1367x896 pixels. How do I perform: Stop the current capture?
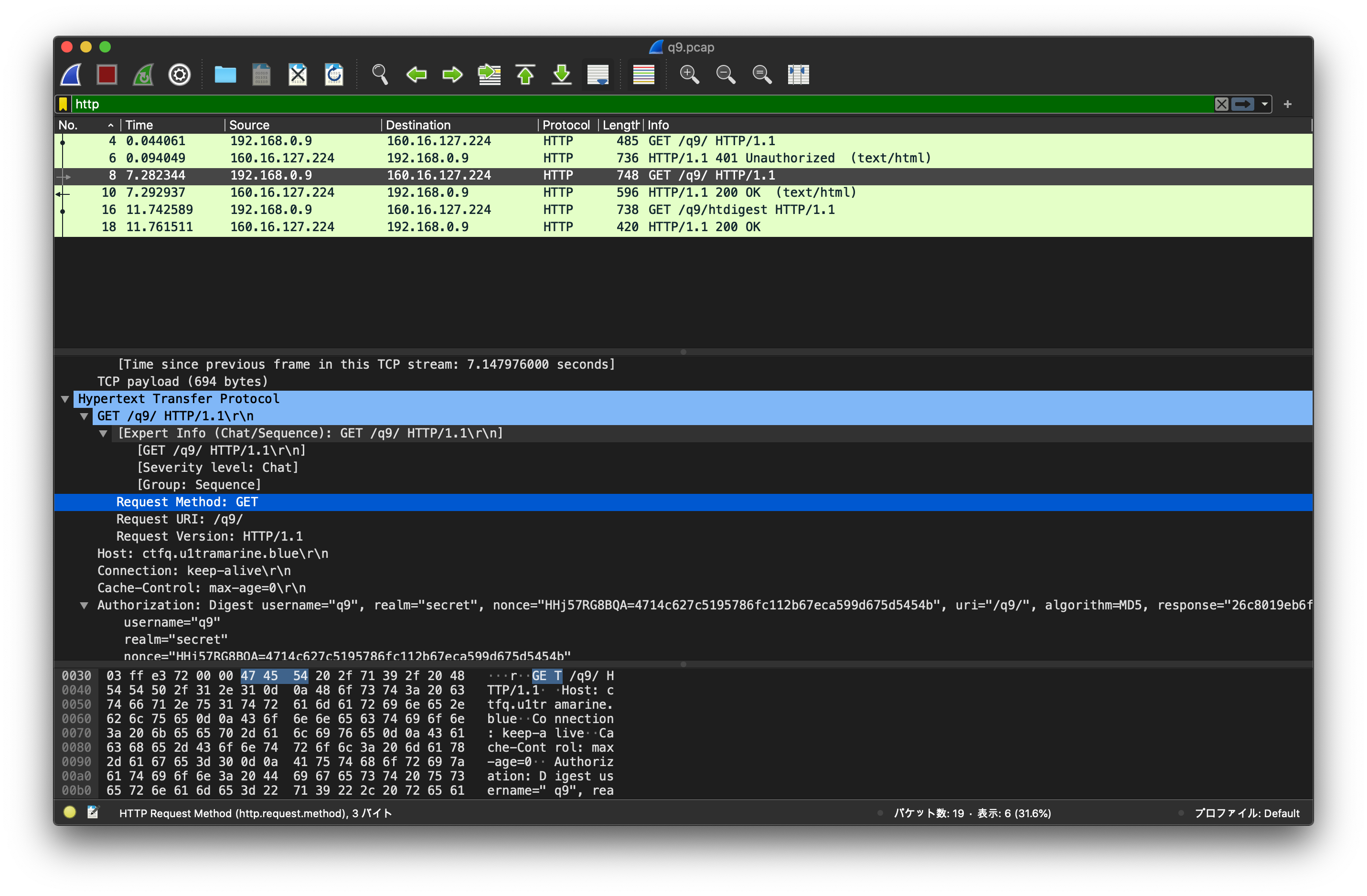click(x=106, y=75)
